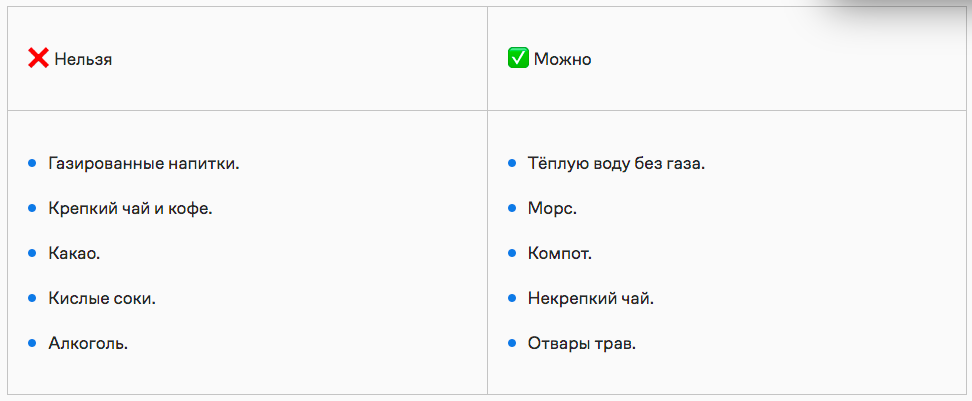Click the Крепкий чай и кофе text
The height and width of the screenshot is (401, 972).
[x=130, y=208]
